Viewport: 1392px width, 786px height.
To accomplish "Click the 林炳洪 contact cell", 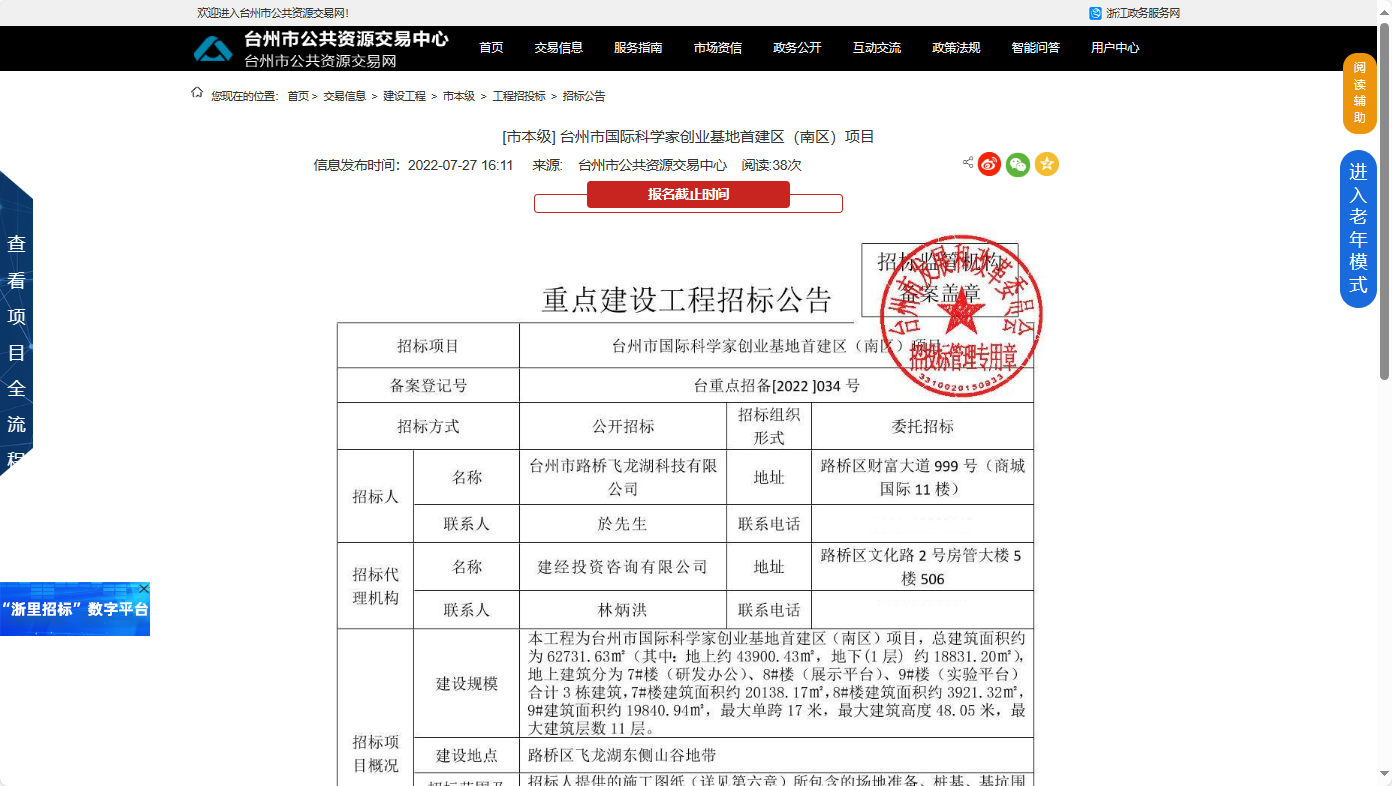I will [623, 610].
